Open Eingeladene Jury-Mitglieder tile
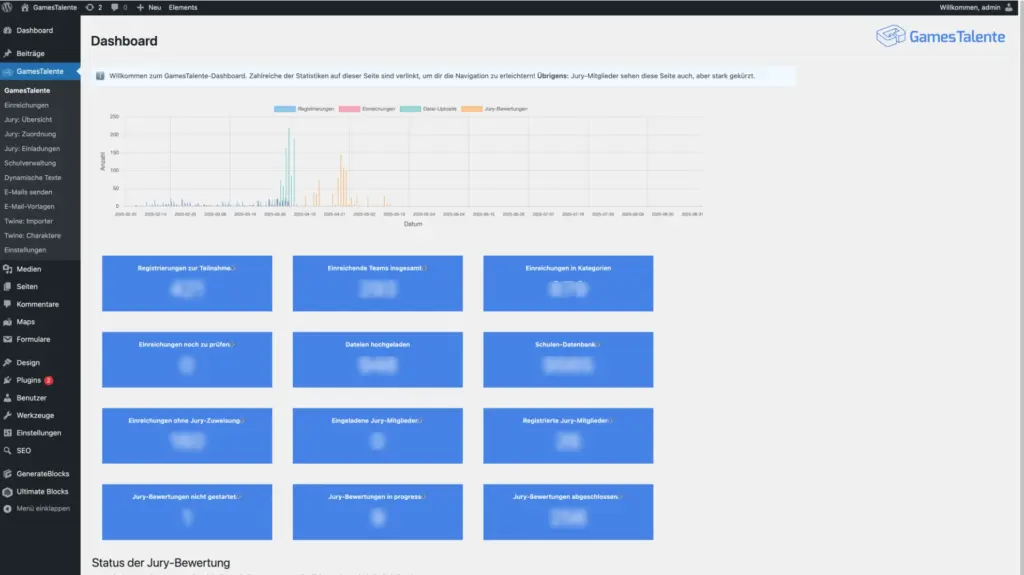 pyautogui.click(x=377, y=436)
